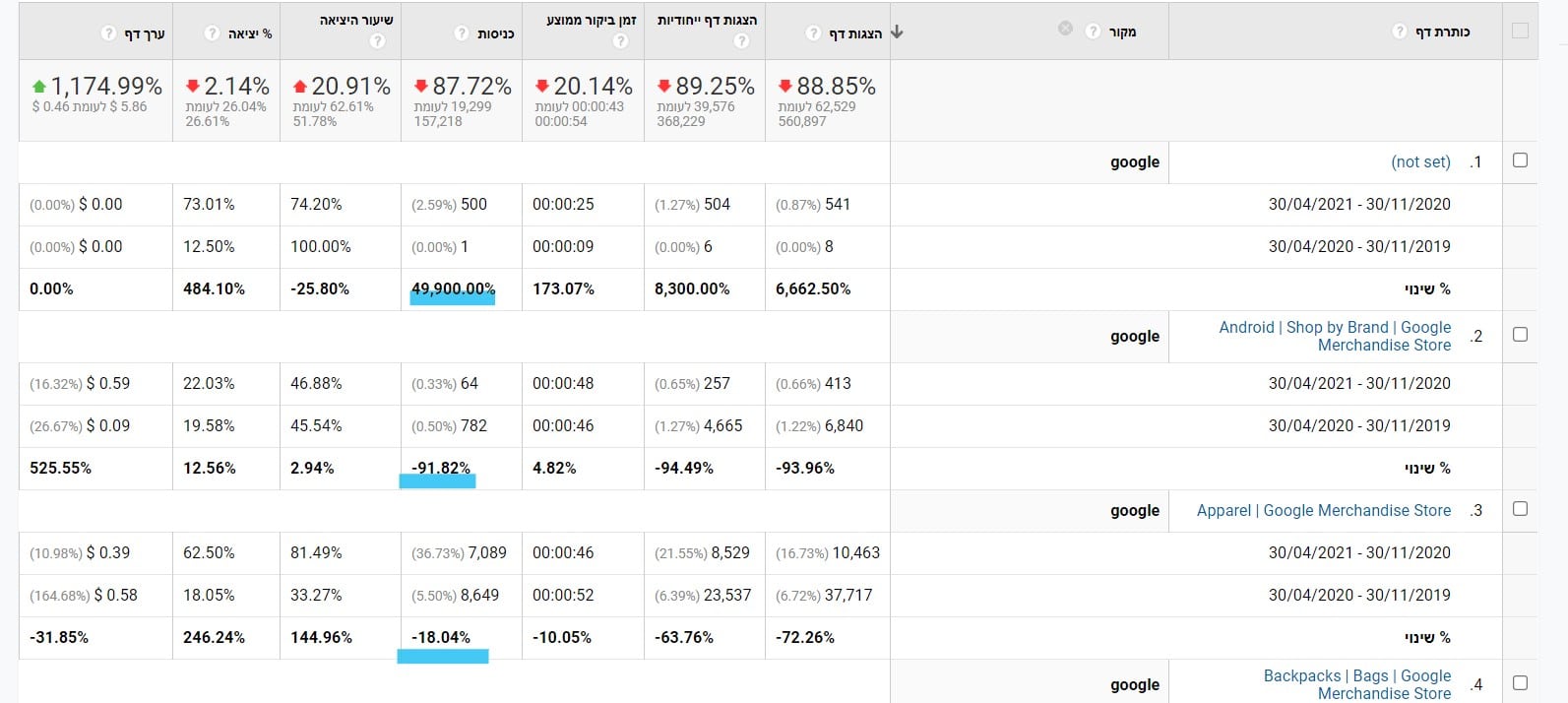Check the box for Backpacks Bags row
The image size is (1568, 703).
pos(1521,683)
